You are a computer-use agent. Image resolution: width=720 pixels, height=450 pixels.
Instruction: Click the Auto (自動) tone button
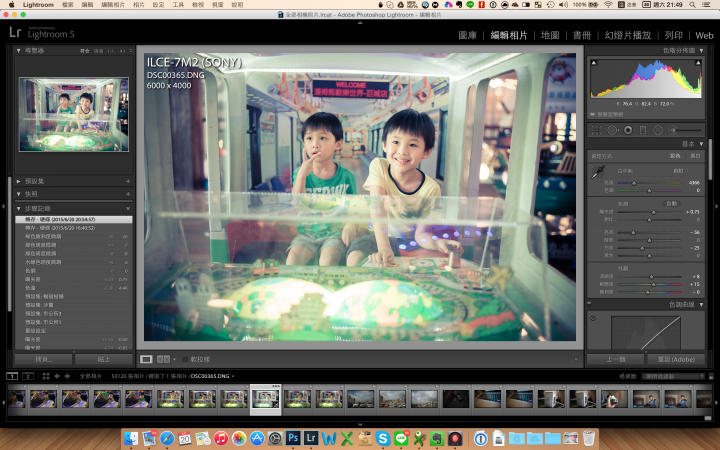[x=671, y=203]
